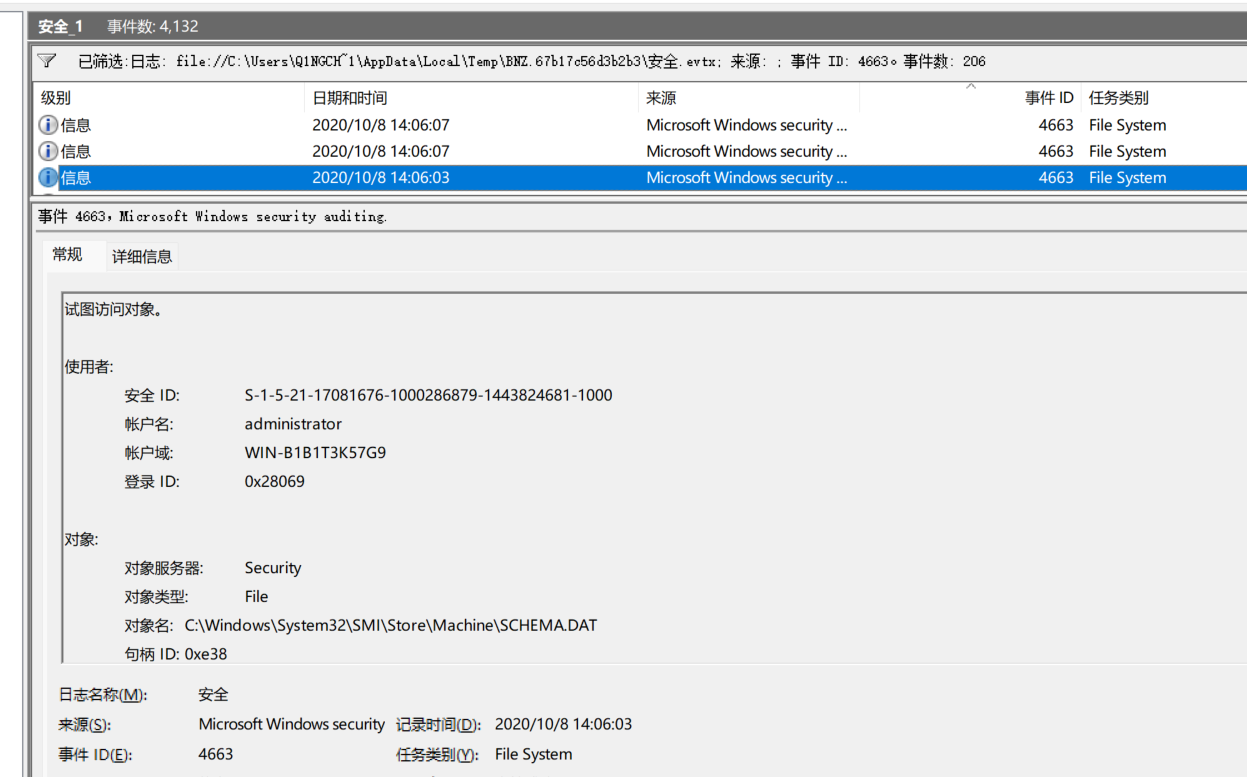Select the 安全_1 log tab
This screenshot has width=1247, height=777.
tap(60, 26)
